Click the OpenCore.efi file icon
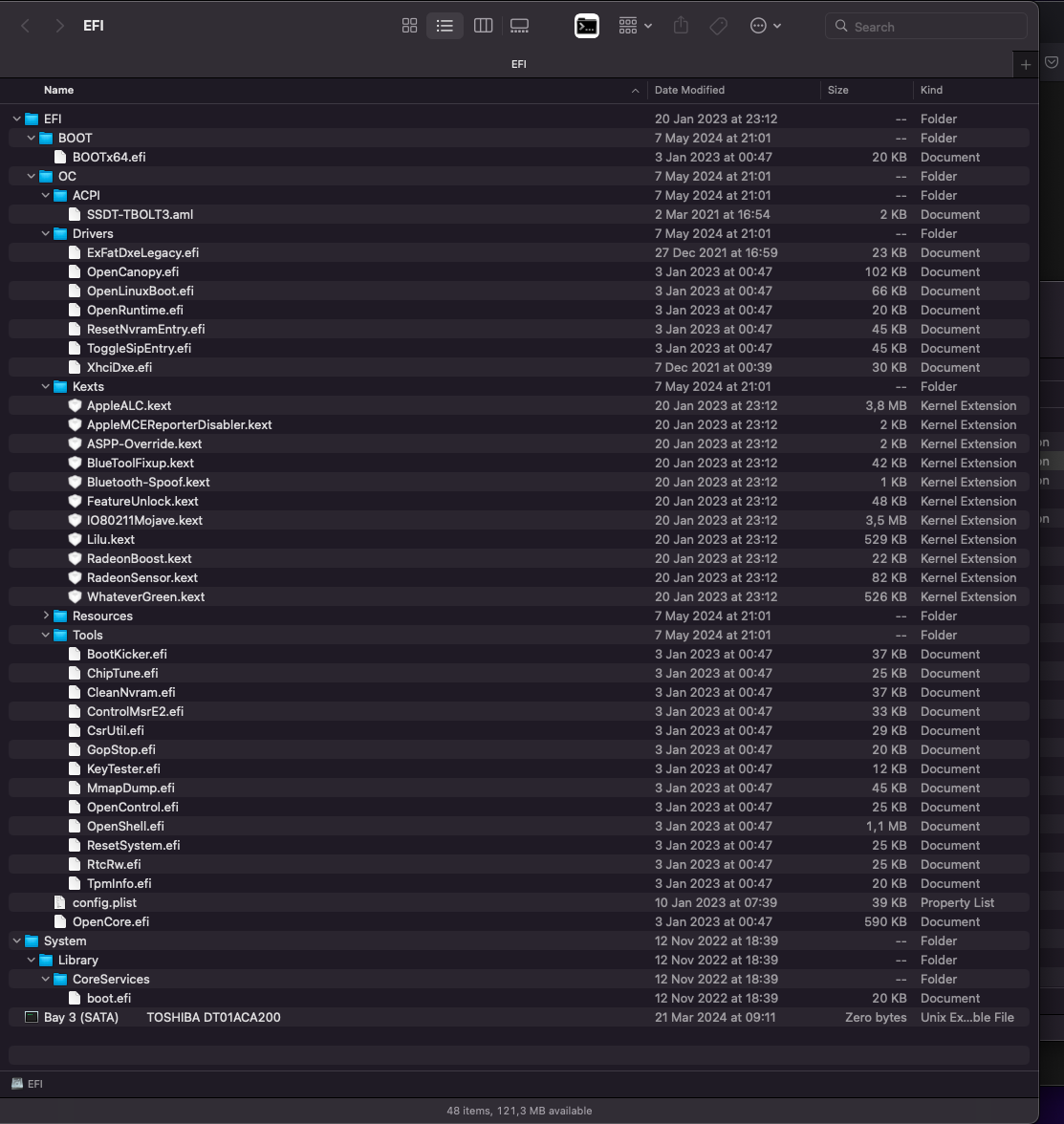Image resolution: width=1064 pixels, height=1124 pixels. click(60, 921)
